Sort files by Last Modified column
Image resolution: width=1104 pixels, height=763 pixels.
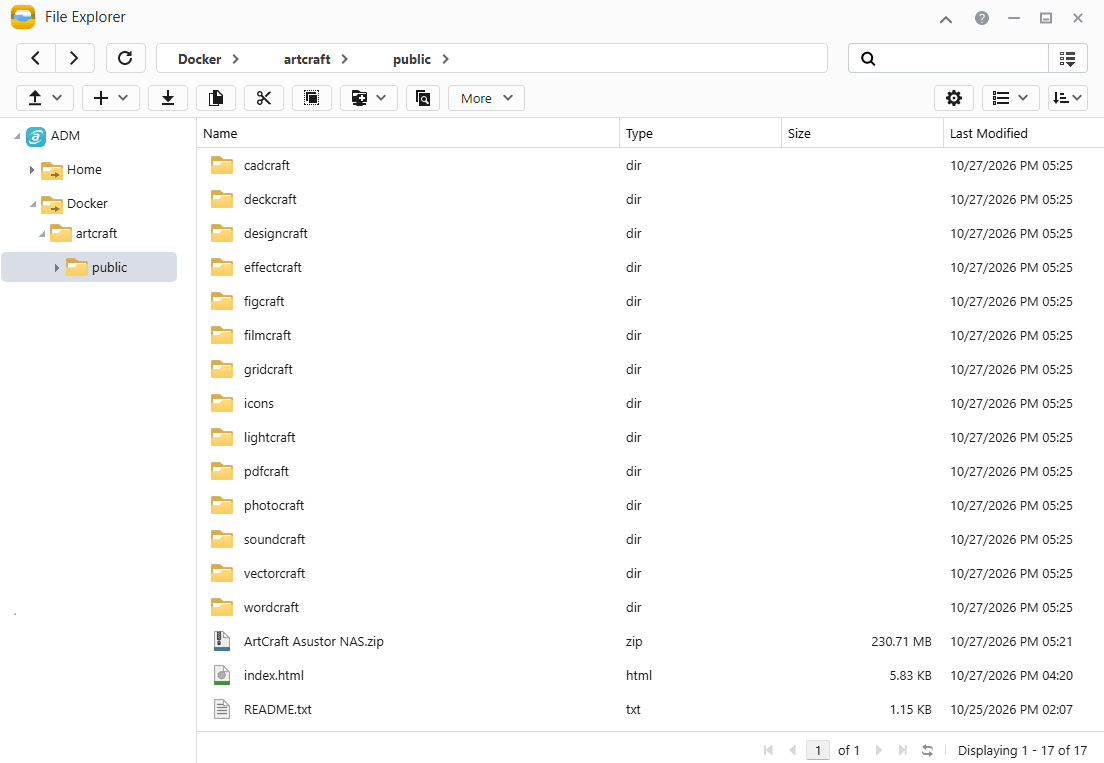coord(1023,133)
